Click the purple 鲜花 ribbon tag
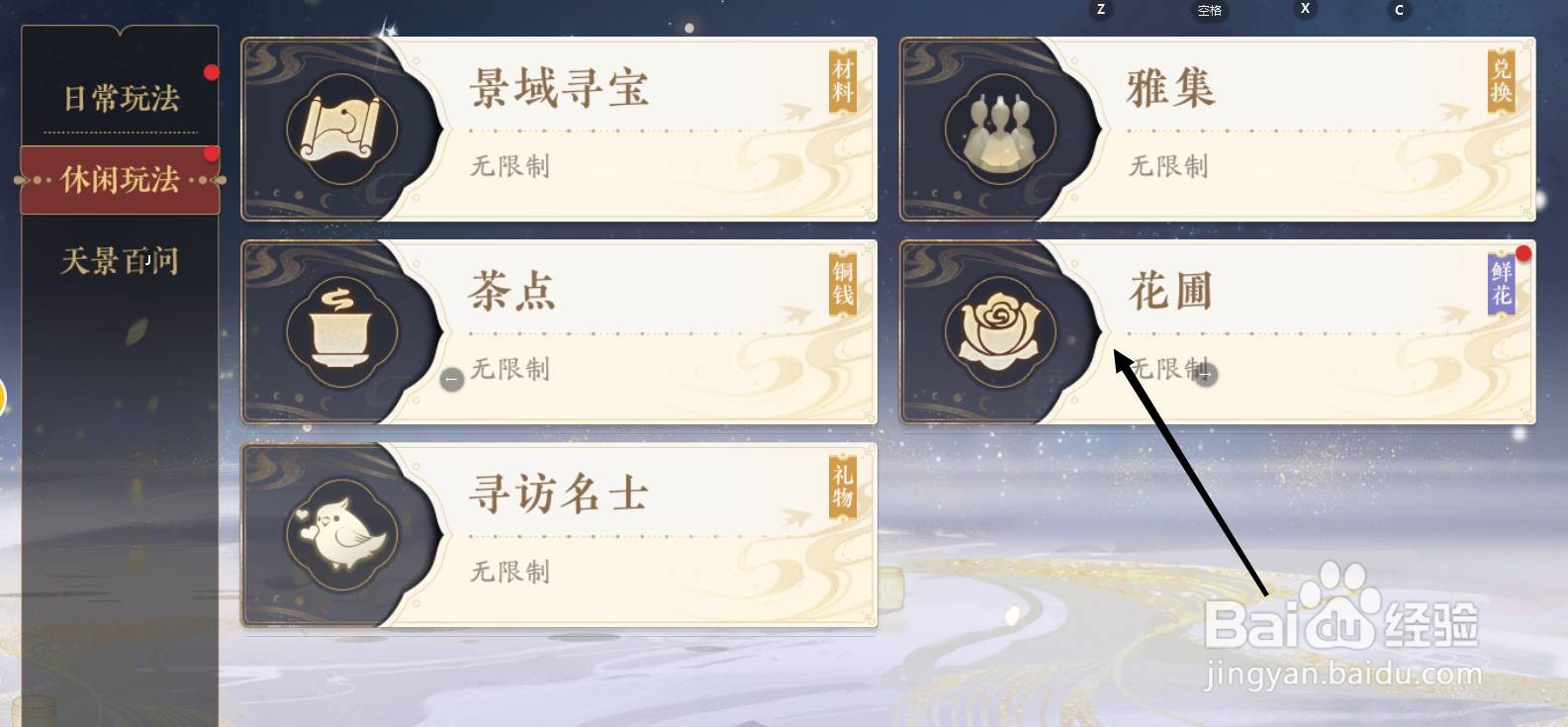 click(1502, 285)
